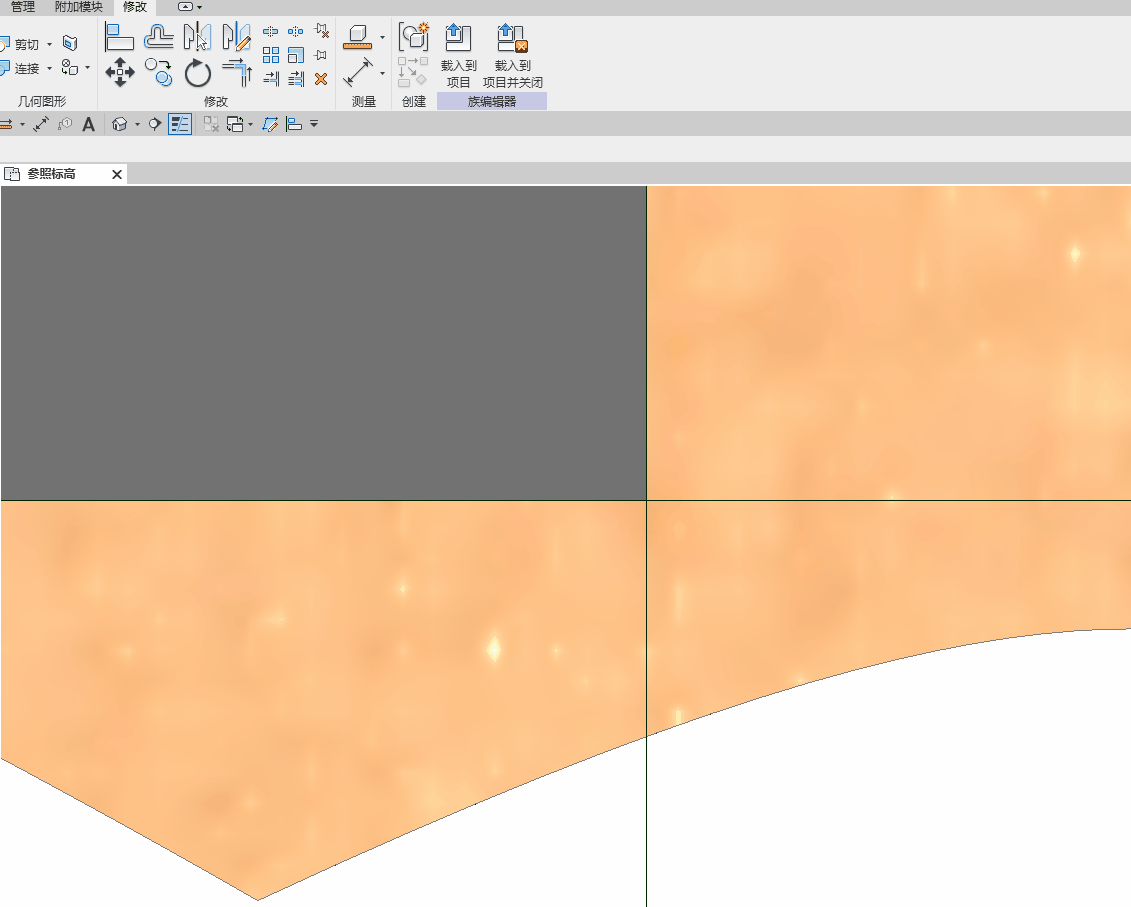The image size is (1131, 907).
Task: Click 载入到项目并关闭 button
Action: click(513, 56)
